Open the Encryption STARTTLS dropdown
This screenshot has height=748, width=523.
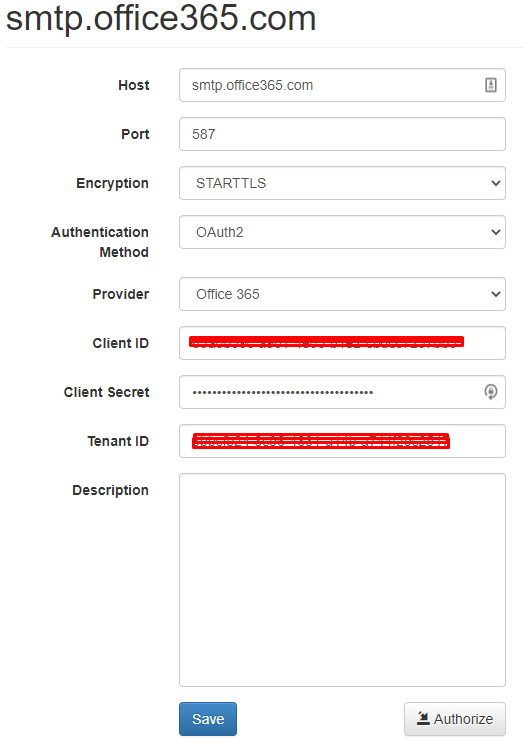[342, 183]
